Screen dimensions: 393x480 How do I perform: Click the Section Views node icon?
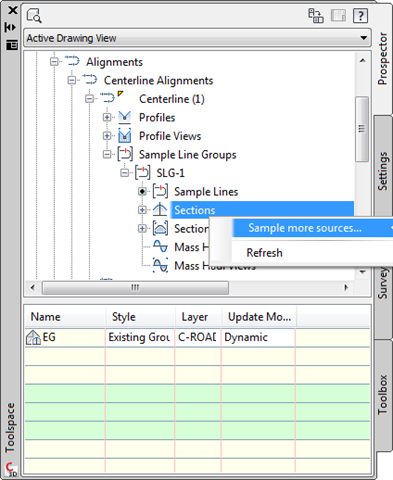pyautogui.click(x=160, y=228)
